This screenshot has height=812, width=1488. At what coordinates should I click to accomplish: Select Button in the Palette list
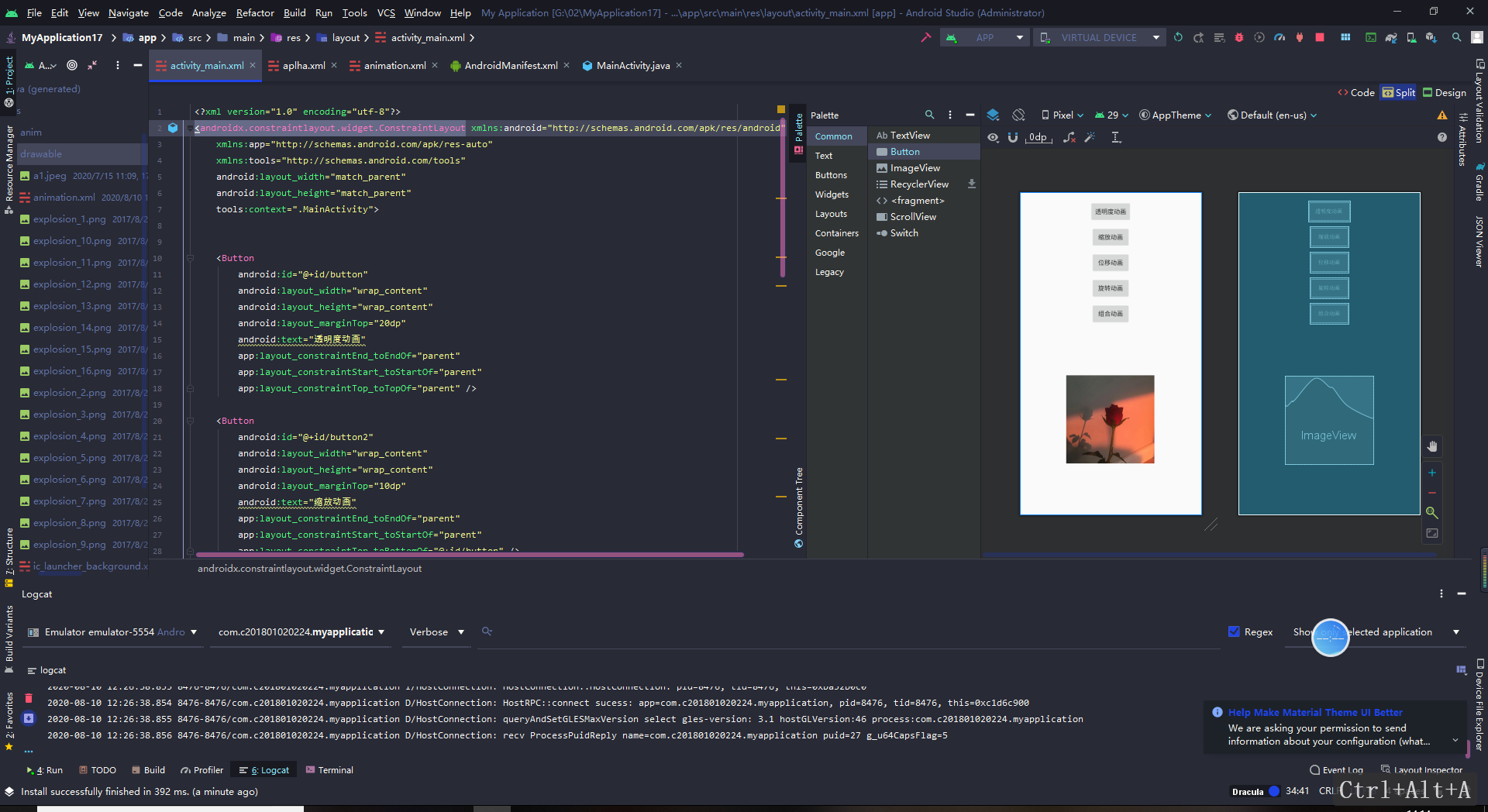[923, 152]
